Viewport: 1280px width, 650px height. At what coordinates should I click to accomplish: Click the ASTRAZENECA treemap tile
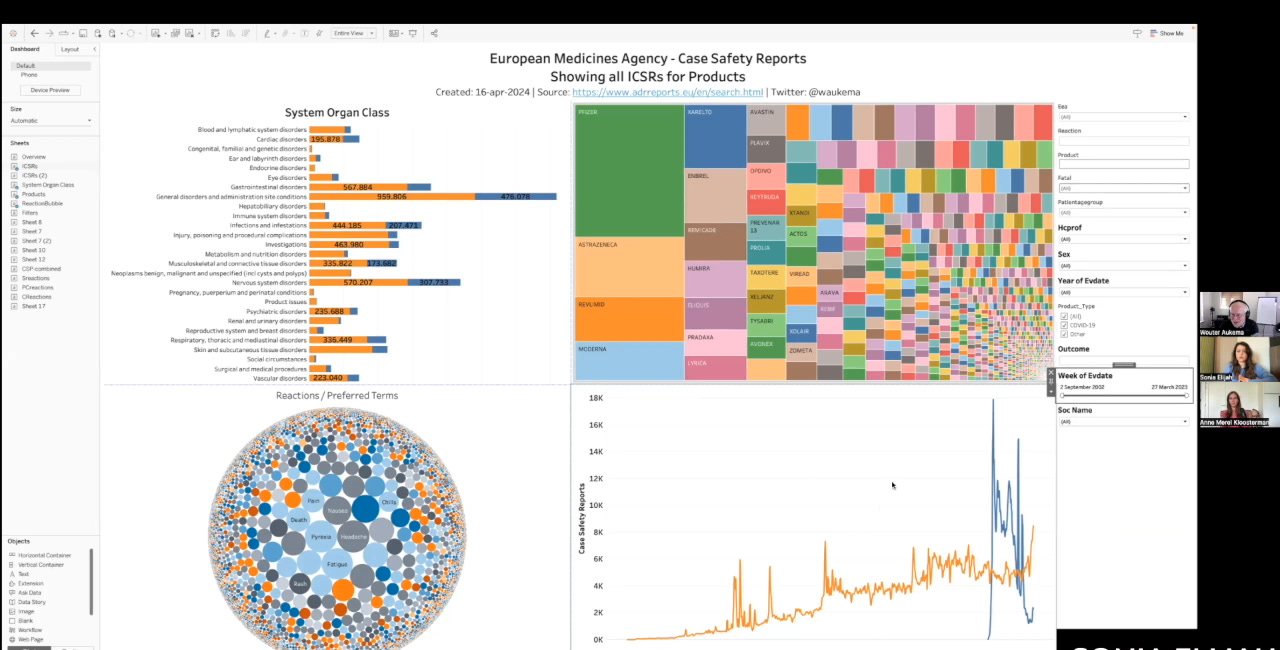(x=630, y=266)
